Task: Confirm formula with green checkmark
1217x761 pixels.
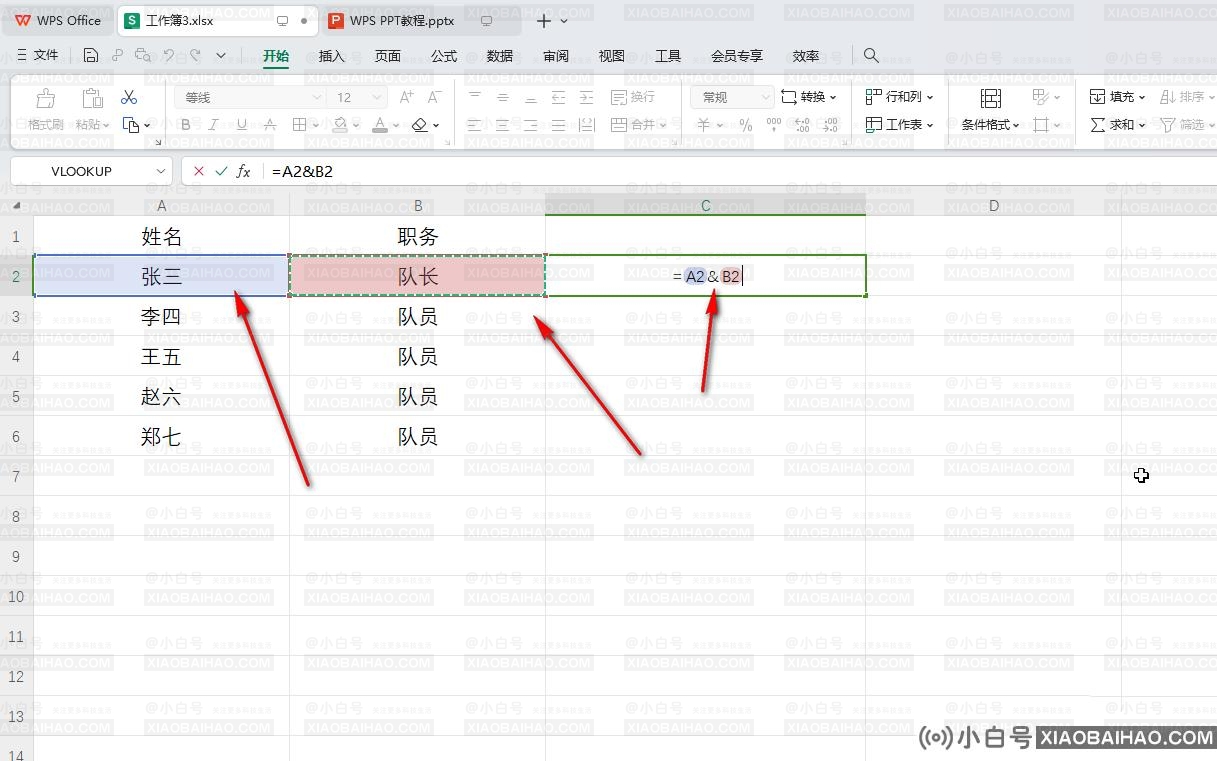Action: [221, 171]
